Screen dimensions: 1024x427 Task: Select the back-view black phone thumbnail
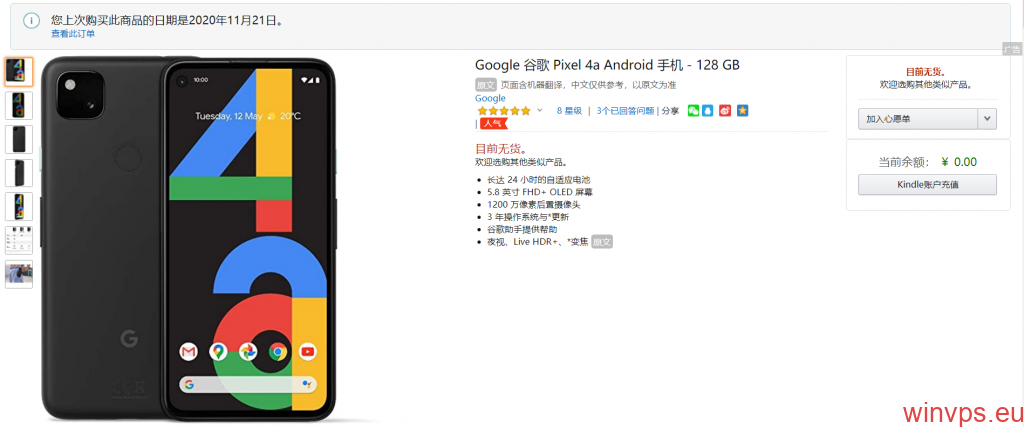19,139
